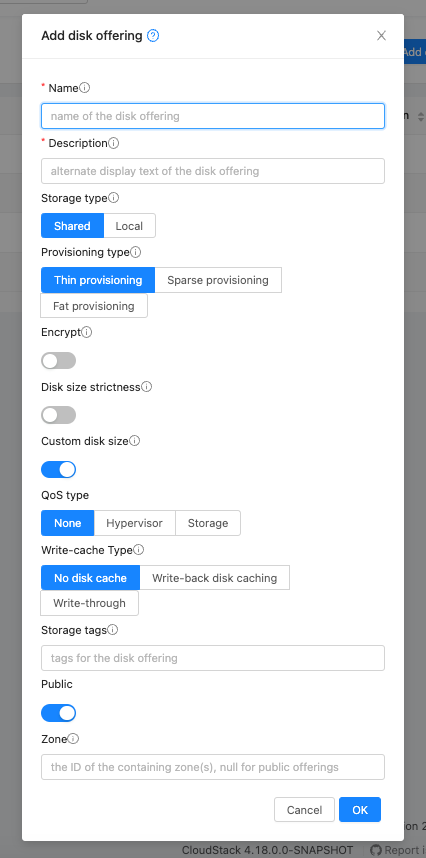Click inside the Name input field
This screenshot has height=858, width=426.
(x=213, y=116)
